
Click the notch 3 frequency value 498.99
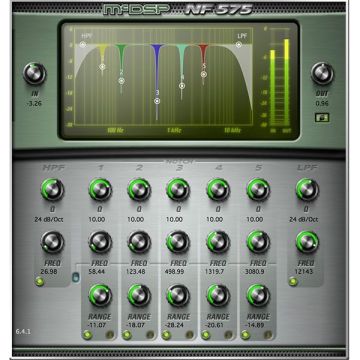tap(175, 272)
